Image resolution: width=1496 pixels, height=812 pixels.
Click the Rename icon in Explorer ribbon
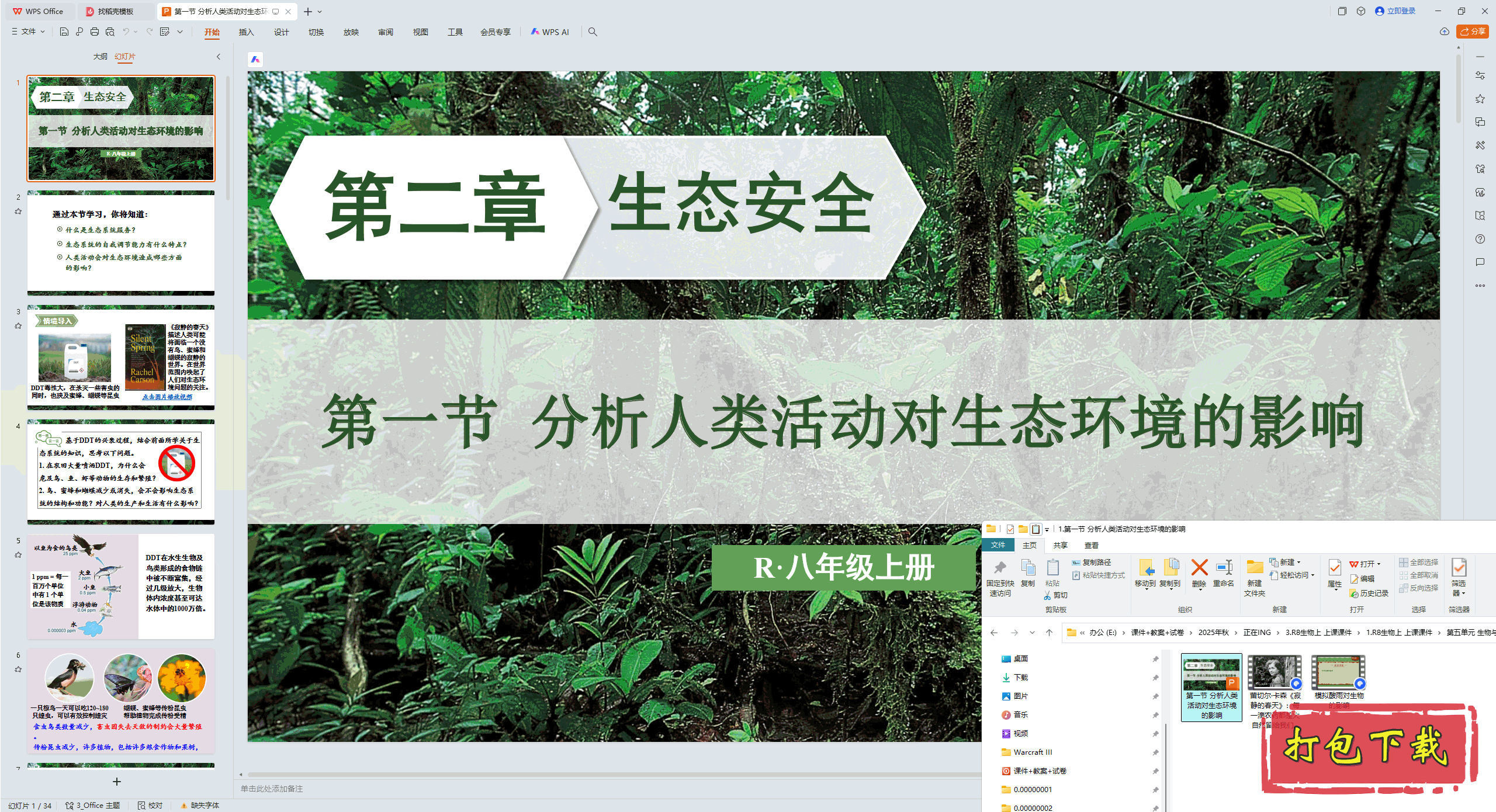tap(1224, 568)
